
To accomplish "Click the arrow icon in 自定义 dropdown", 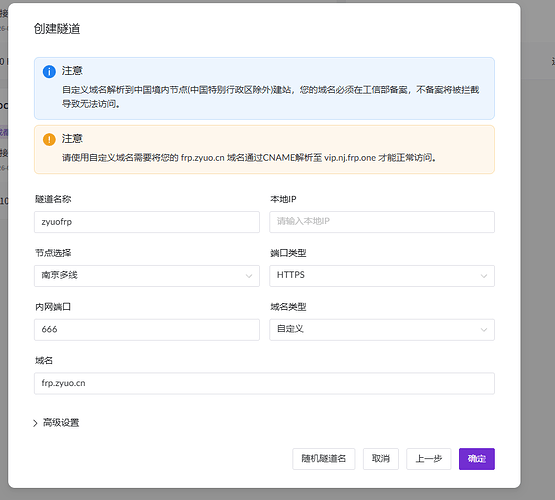I will click(484, 330).
